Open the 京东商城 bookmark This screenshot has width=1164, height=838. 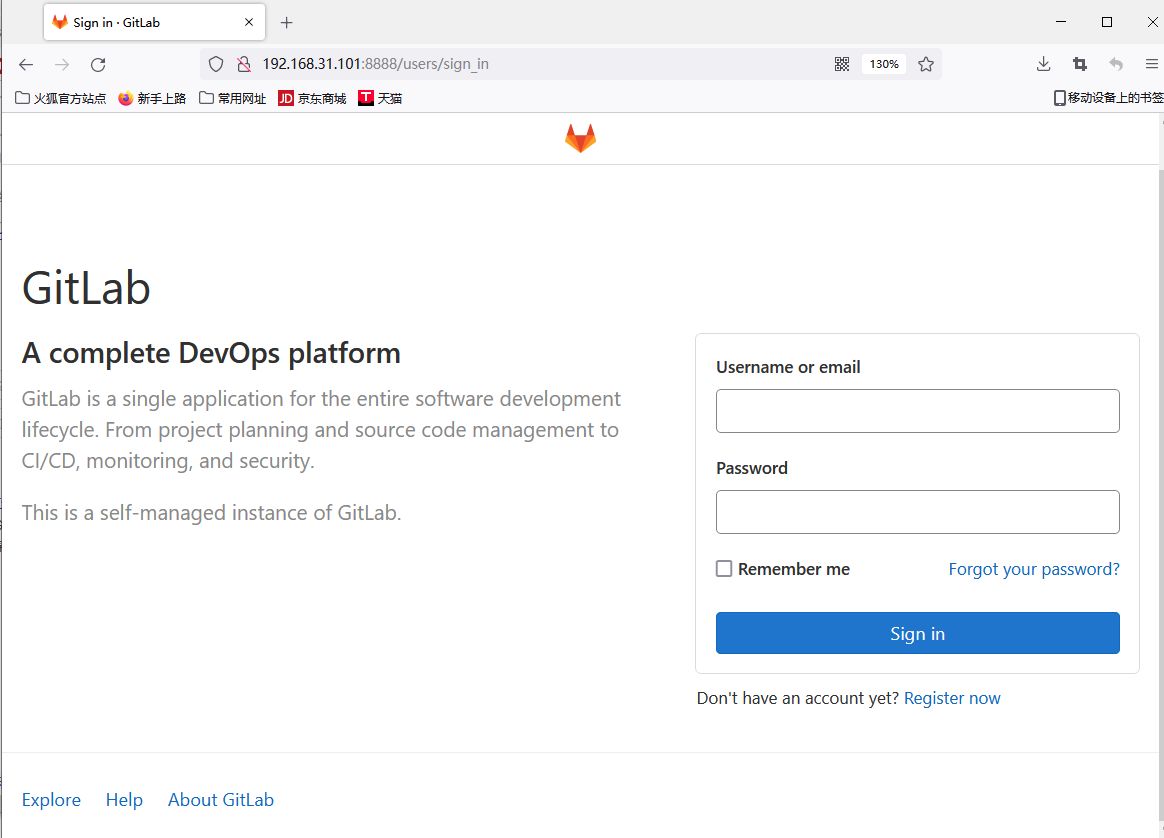[311, 97]
